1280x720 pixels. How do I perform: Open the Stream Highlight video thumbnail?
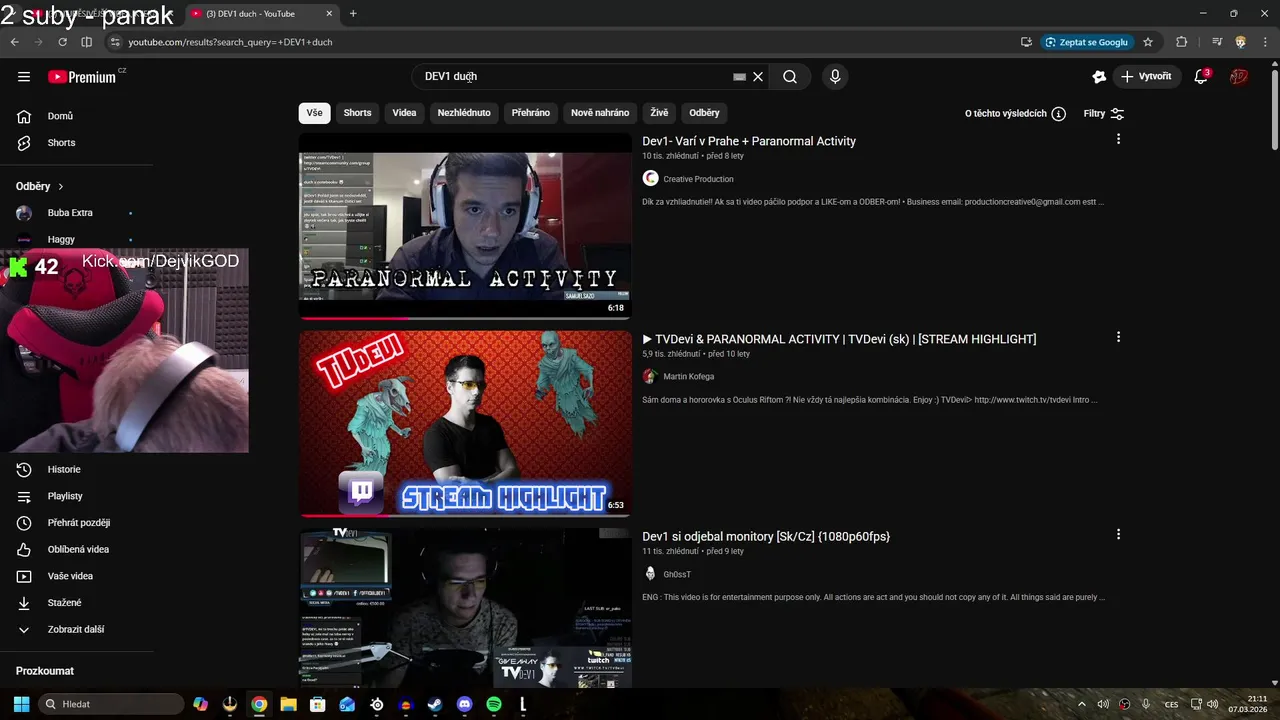click(465, 423)
